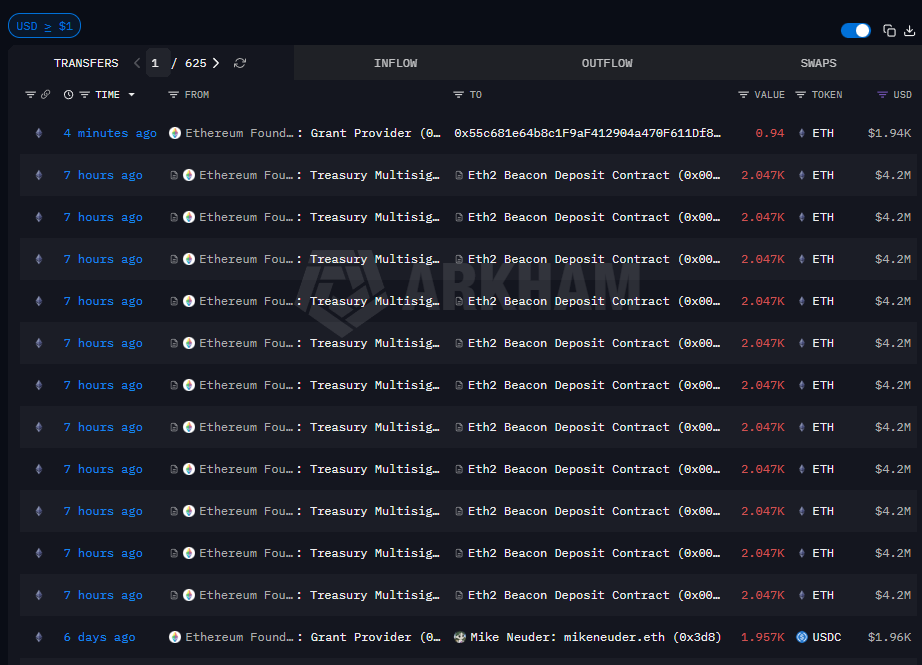
Task: Open the USD column filter
Action: tap(882, 95)
